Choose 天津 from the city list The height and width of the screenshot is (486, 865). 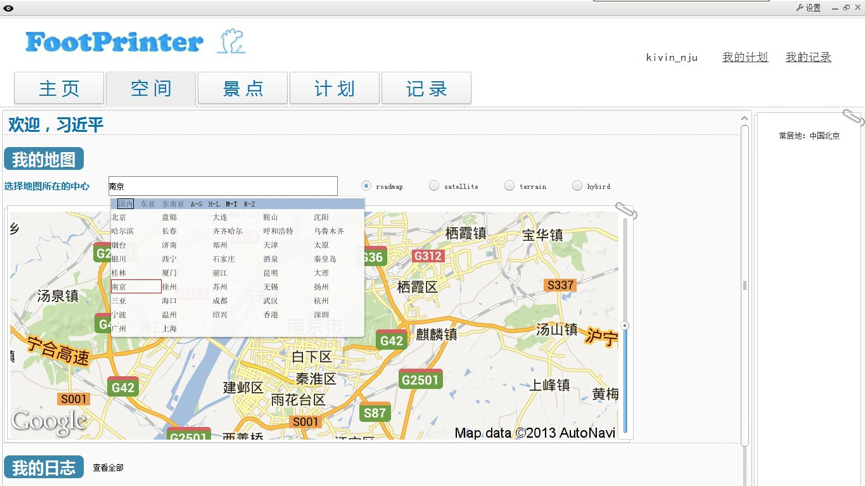click(x=270, y=245)
